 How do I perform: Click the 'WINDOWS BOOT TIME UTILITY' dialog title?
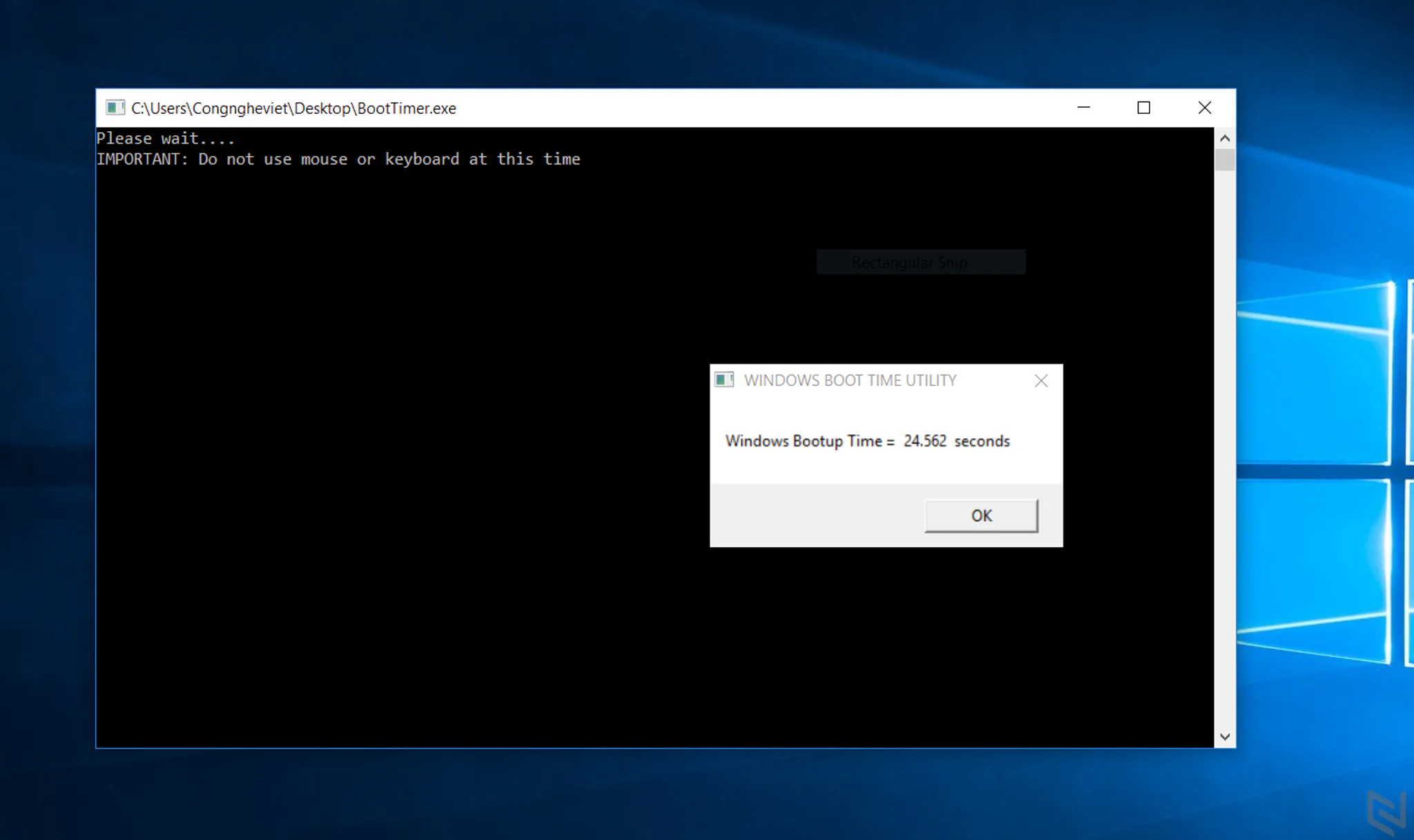pyautogui.click(x=850, y=380)
